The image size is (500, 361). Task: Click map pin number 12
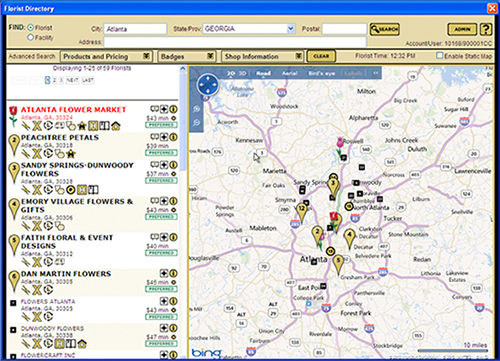point(302,212)
